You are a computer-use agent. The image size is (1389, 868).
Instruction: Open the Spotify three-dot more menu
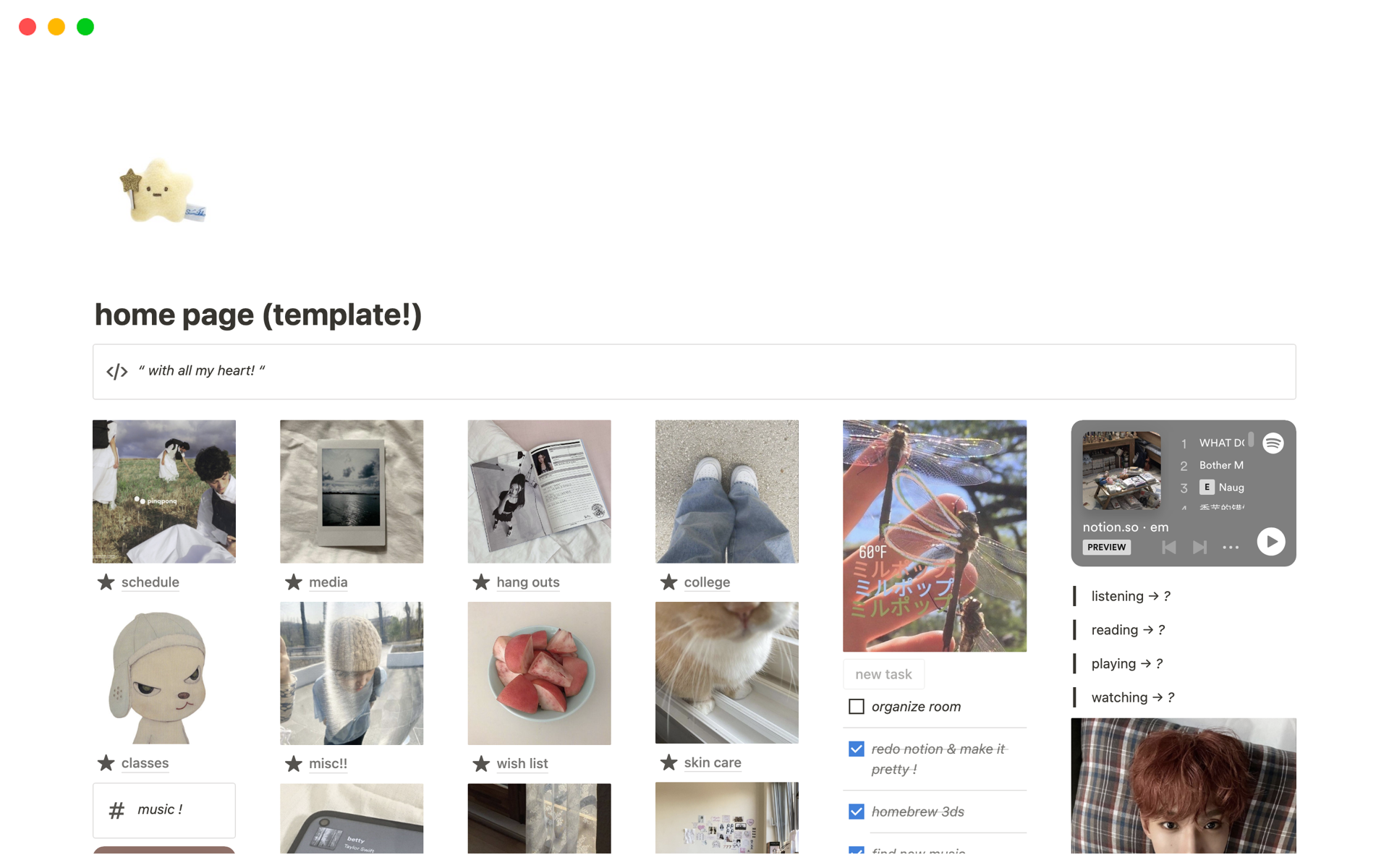point(1231,548)
